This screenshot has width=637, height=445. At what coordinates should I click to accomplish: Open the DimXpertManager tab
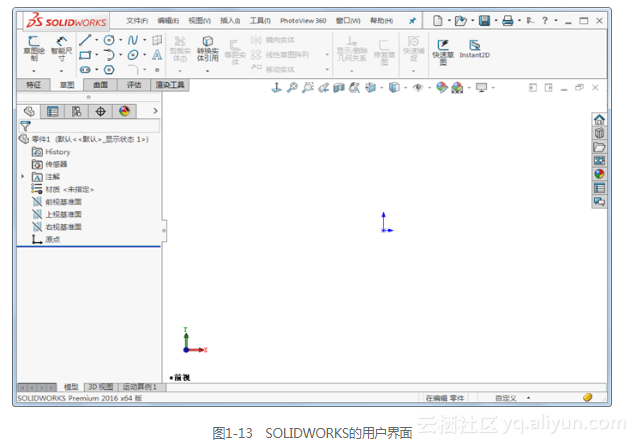pos(100,111)
